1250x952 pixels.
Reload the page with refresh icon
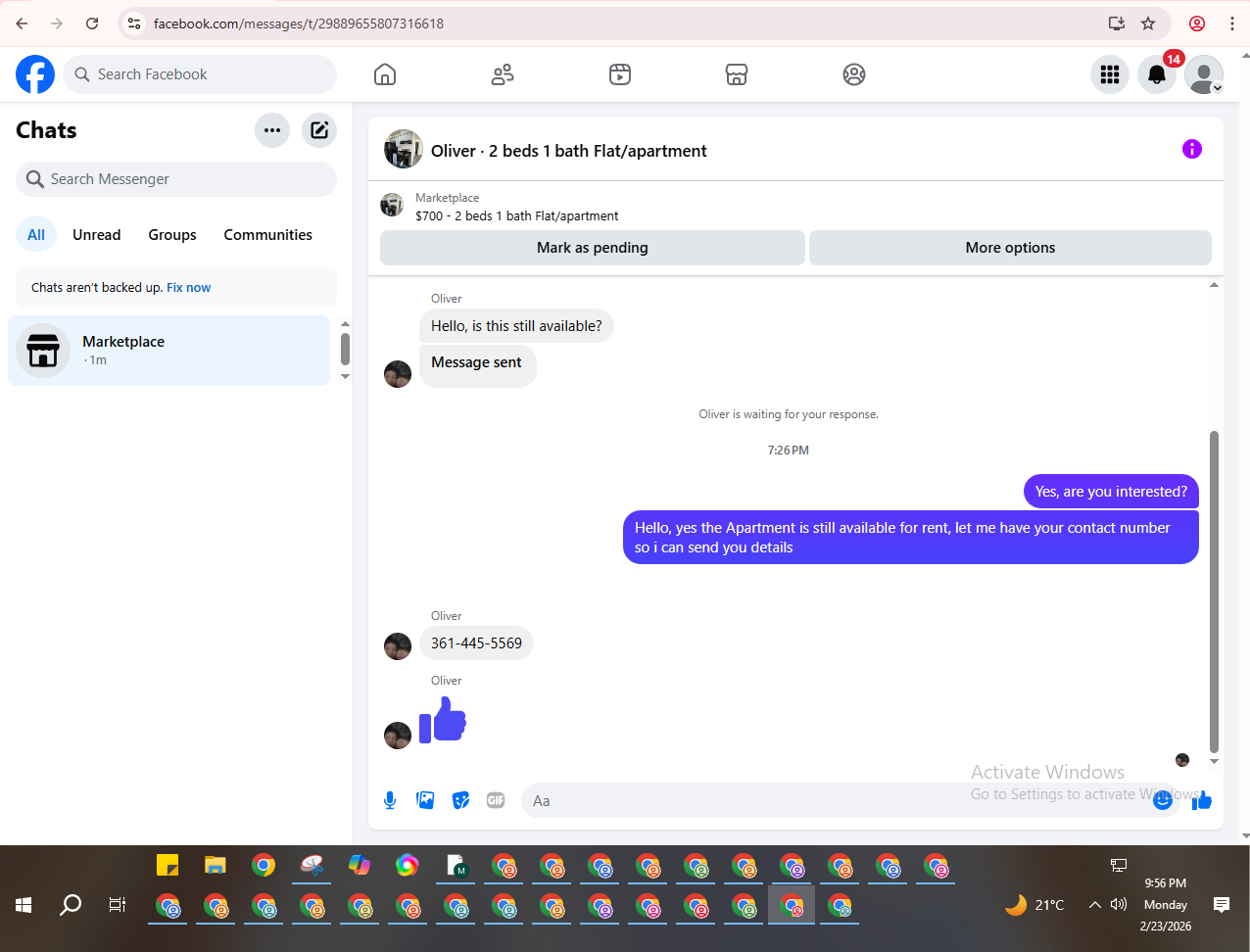pyautogui.click(x=92, y=24)
